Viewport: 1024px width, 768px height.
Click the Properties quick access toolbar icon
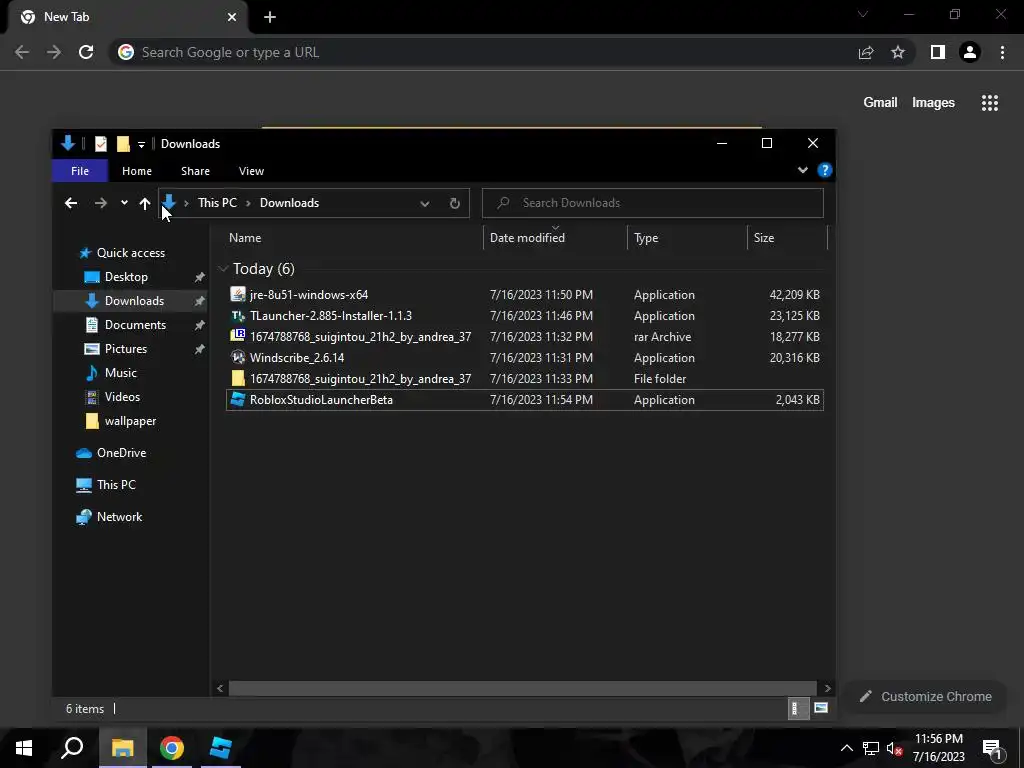click(101, 144)
